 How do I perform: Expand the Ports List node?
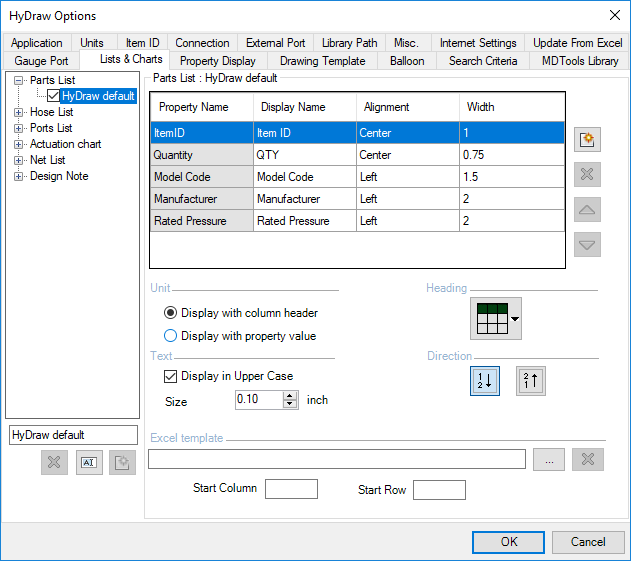(x=18, y=128)
